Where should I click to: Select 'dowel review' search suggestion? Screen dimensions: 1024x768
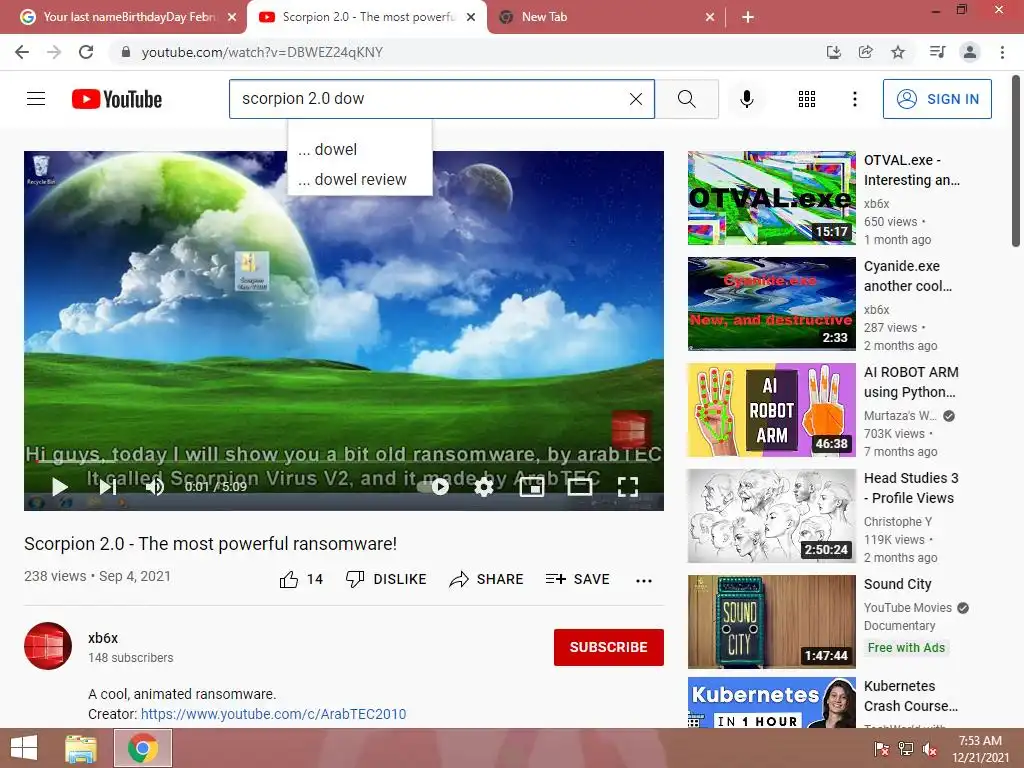coord(360,180)
